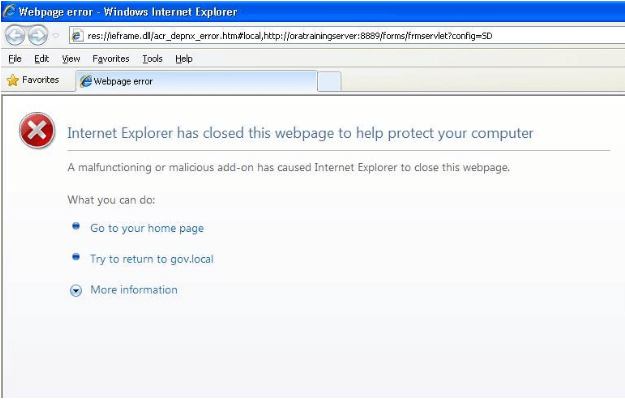
Task: Click the browser Forward arrow button
Action: point(39,35)
